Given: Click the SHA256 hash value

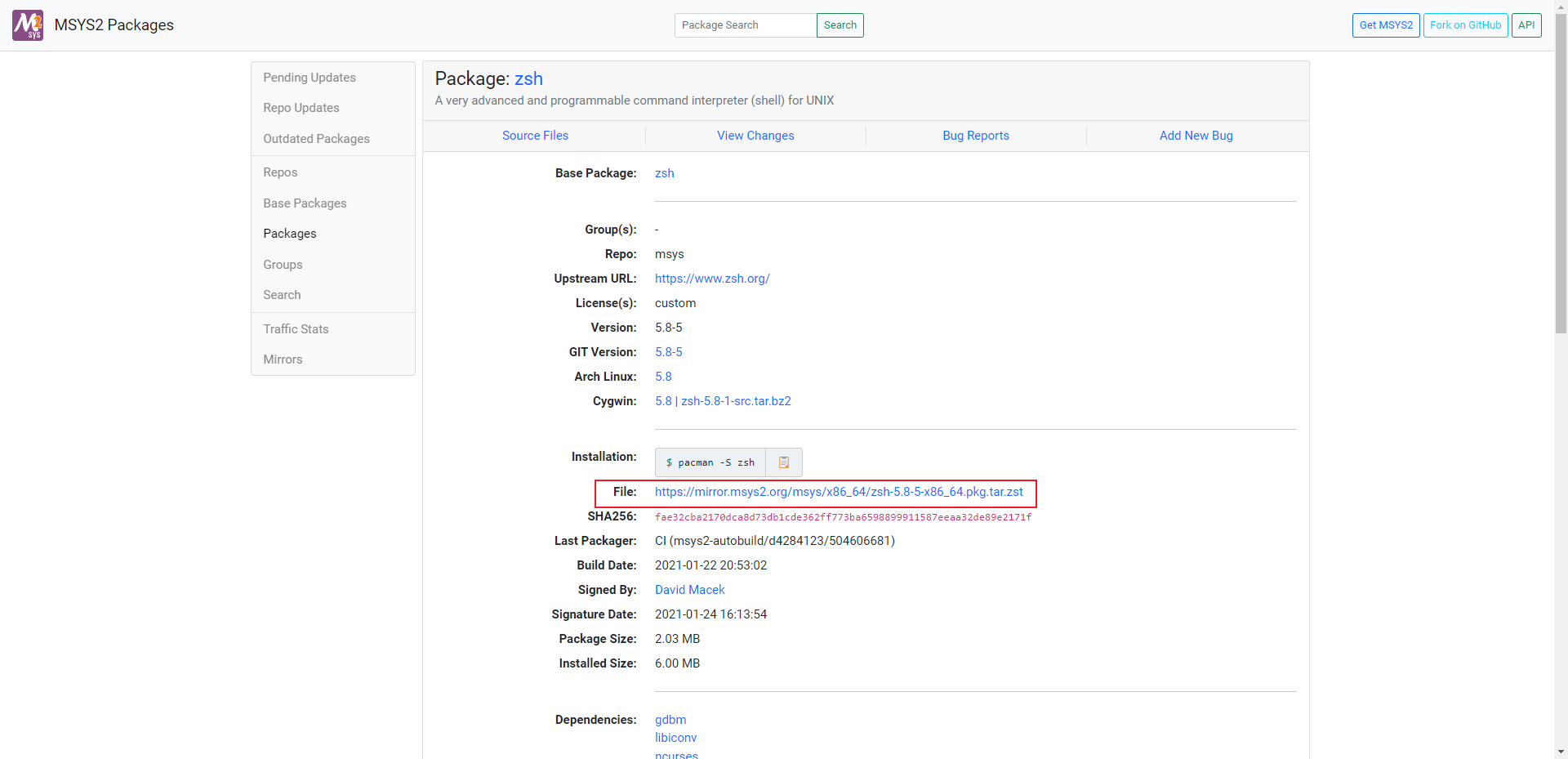Looking at the screenshot, I should coord(843,517).
